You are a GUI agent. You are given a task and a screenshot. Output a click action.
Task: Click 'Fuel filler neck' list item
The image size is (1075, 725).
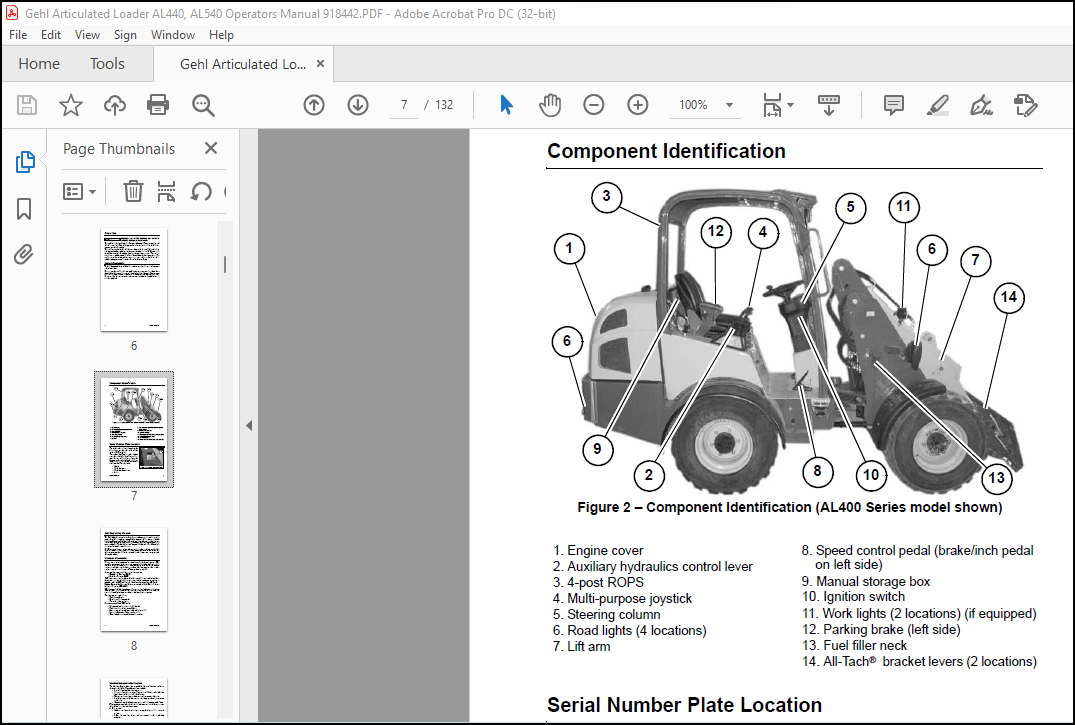tap(865, 645)
